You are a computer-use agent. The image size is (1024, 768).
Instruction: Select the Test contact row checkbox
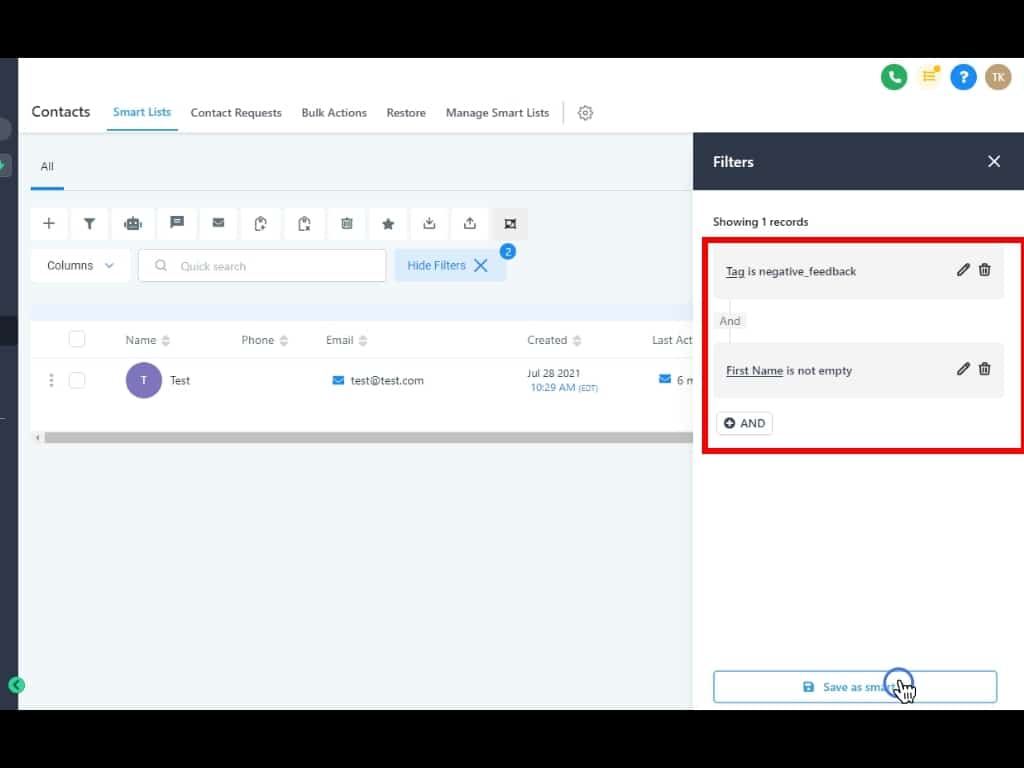(x=77, y=380)
